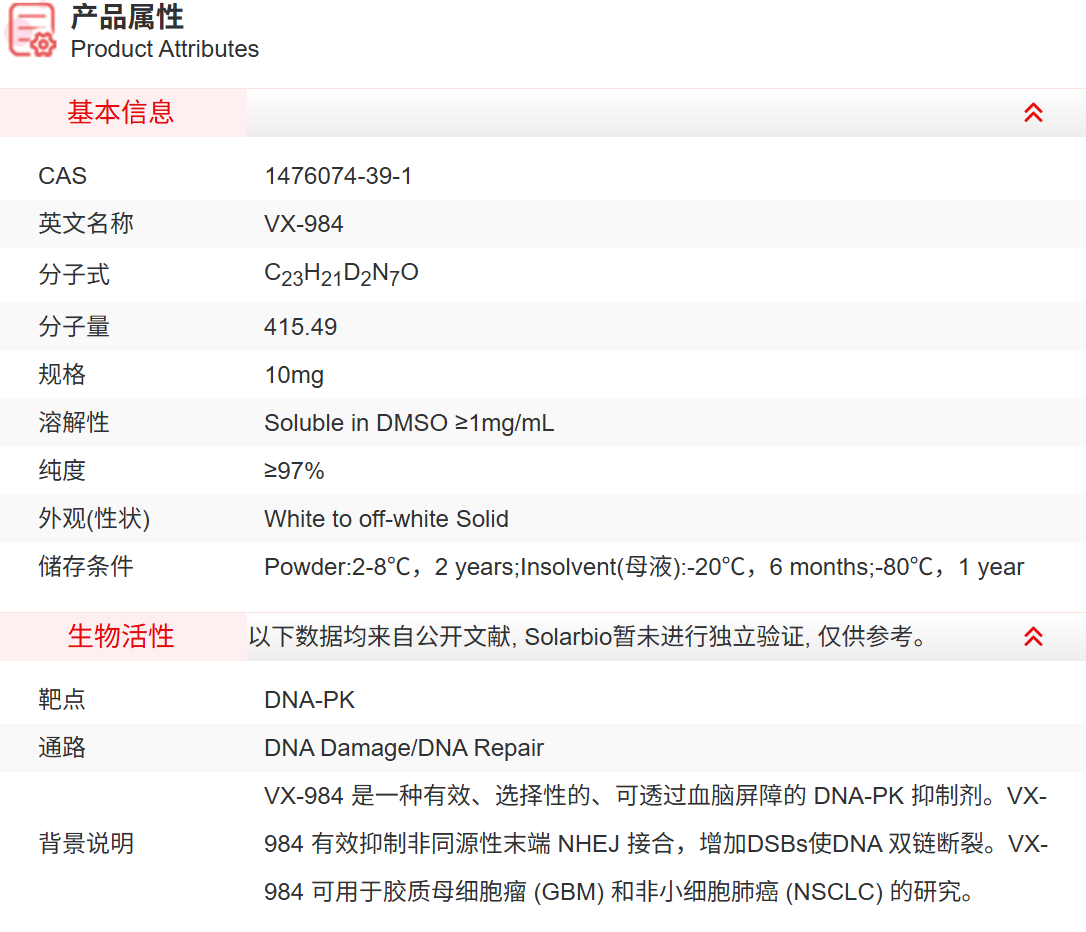The height and width of the screenshot is (932, 1086).
Task: Collapse the 基本信息 section with its chevron
Action: coord(1033,113)
